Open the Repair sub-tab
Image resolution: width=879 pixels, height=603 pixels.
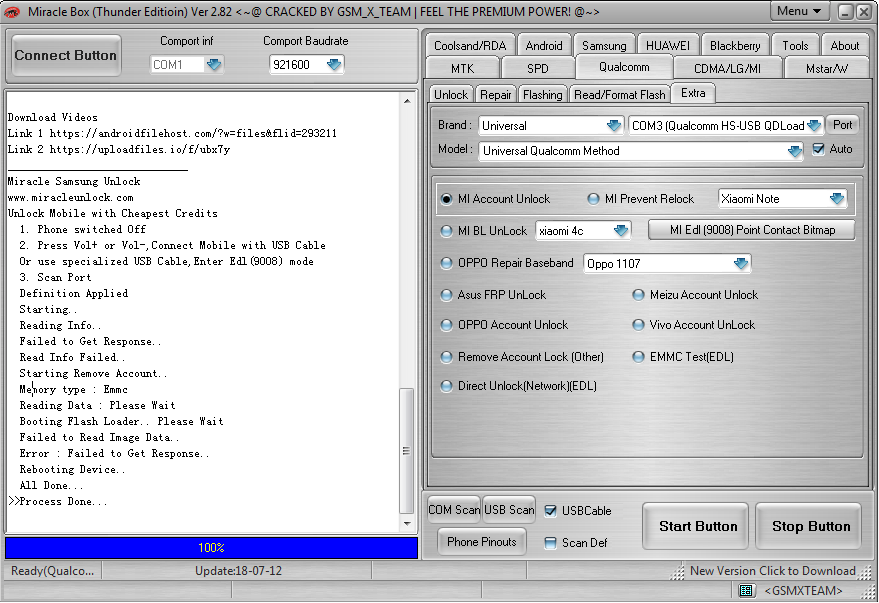496,95
